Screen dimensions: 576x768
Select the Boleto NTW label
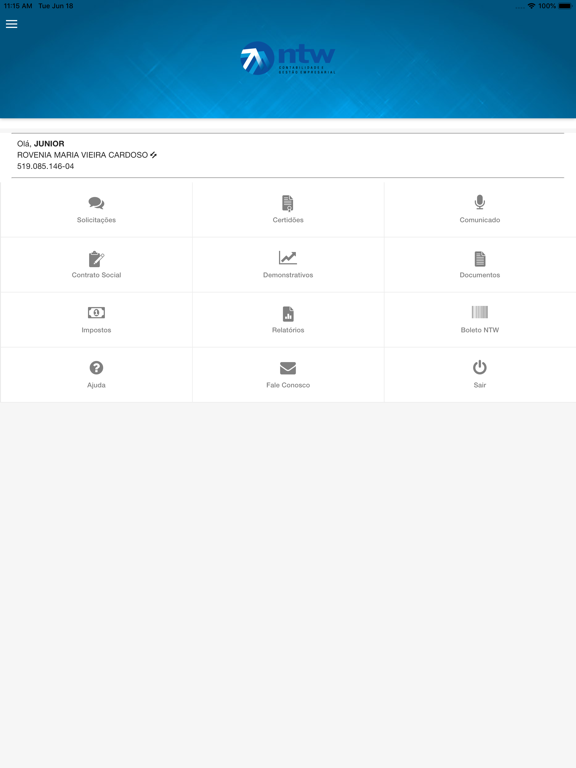pos(480,330)
